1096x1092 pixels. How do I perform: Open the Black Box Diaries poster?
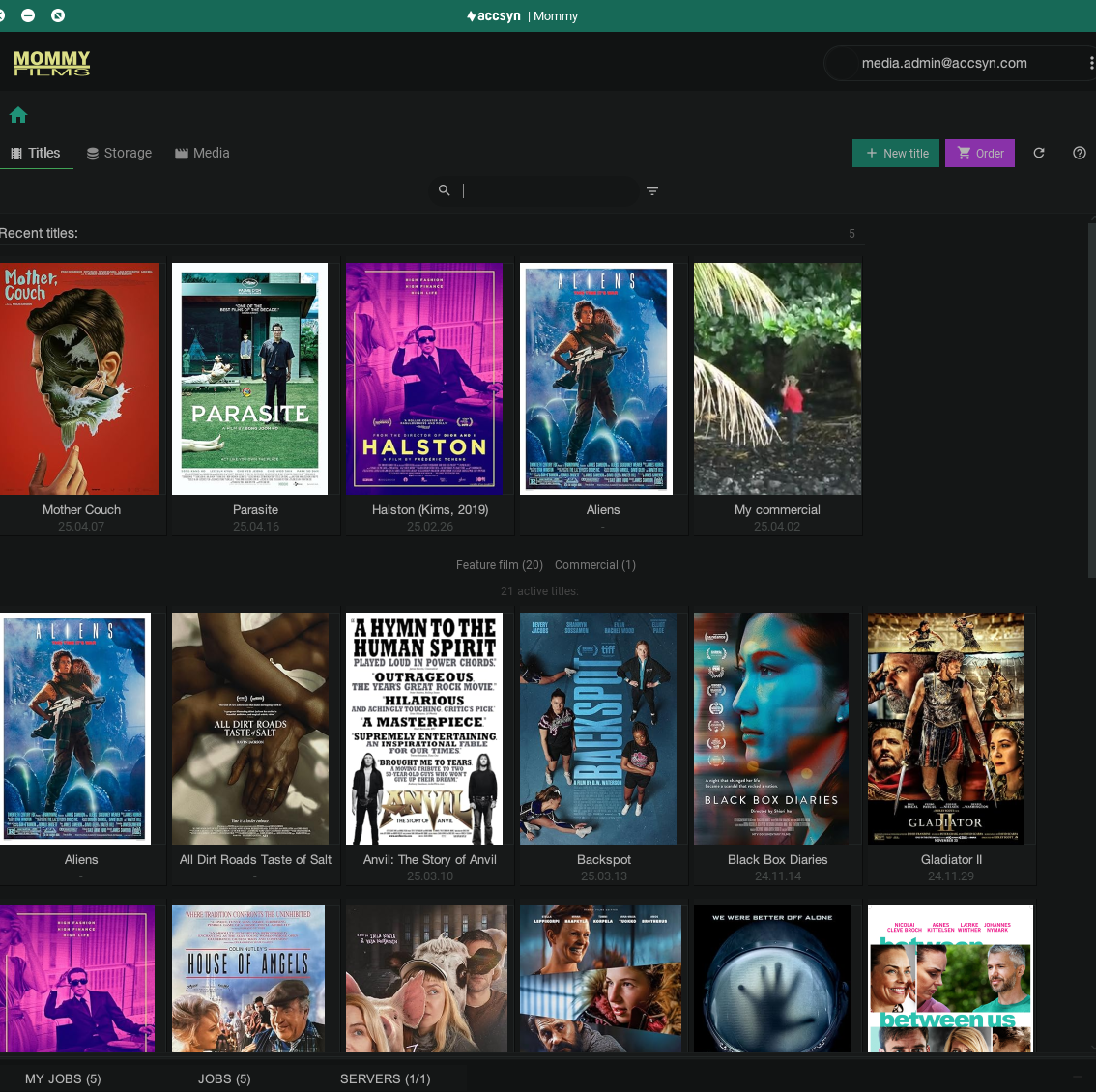tap(771, 728)
